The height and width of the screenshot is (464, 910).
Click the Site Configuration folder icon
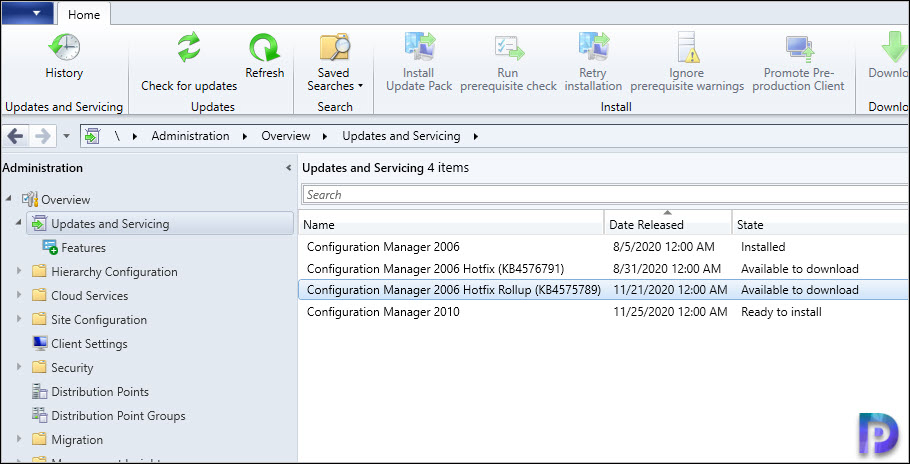(x=39, y=320)
